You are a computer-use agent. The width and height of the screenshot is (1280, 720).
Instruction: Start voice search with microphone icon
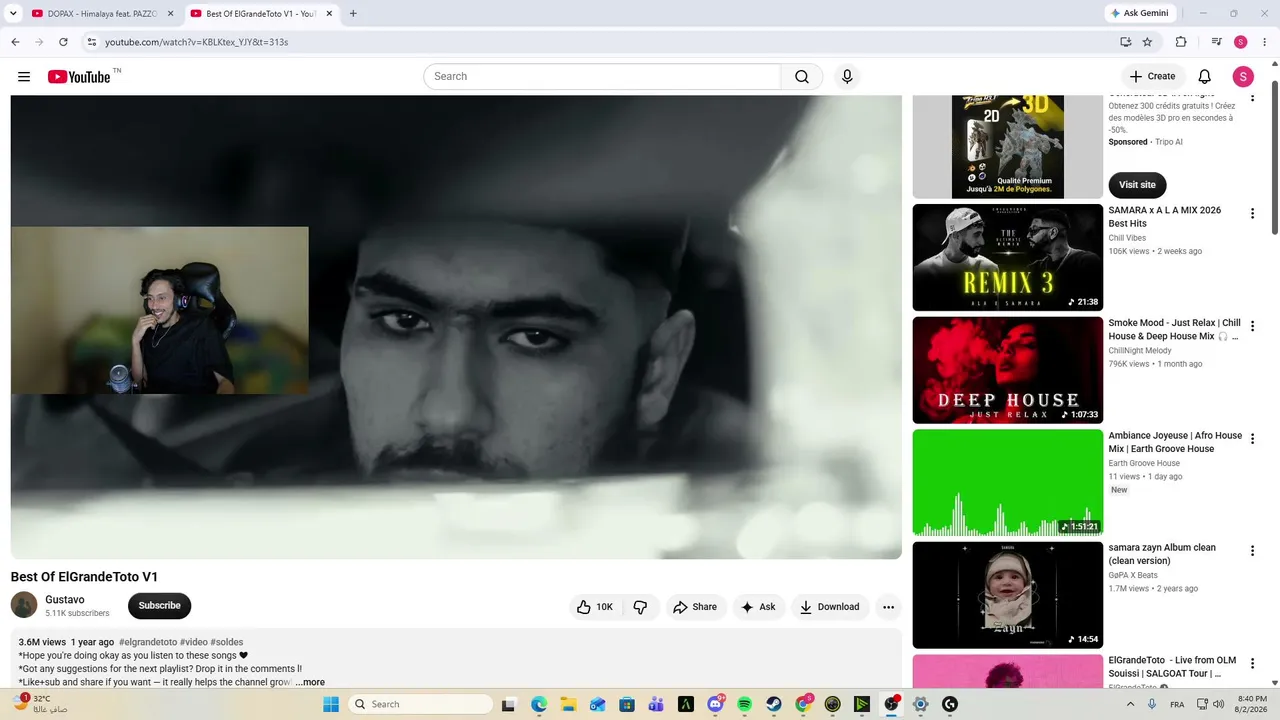(x=847, y=77)
